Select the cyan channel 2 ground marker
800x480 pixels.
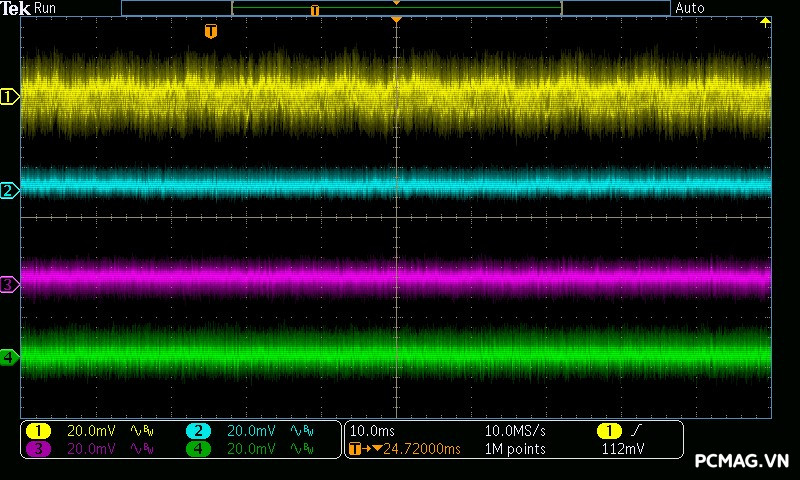9,190
